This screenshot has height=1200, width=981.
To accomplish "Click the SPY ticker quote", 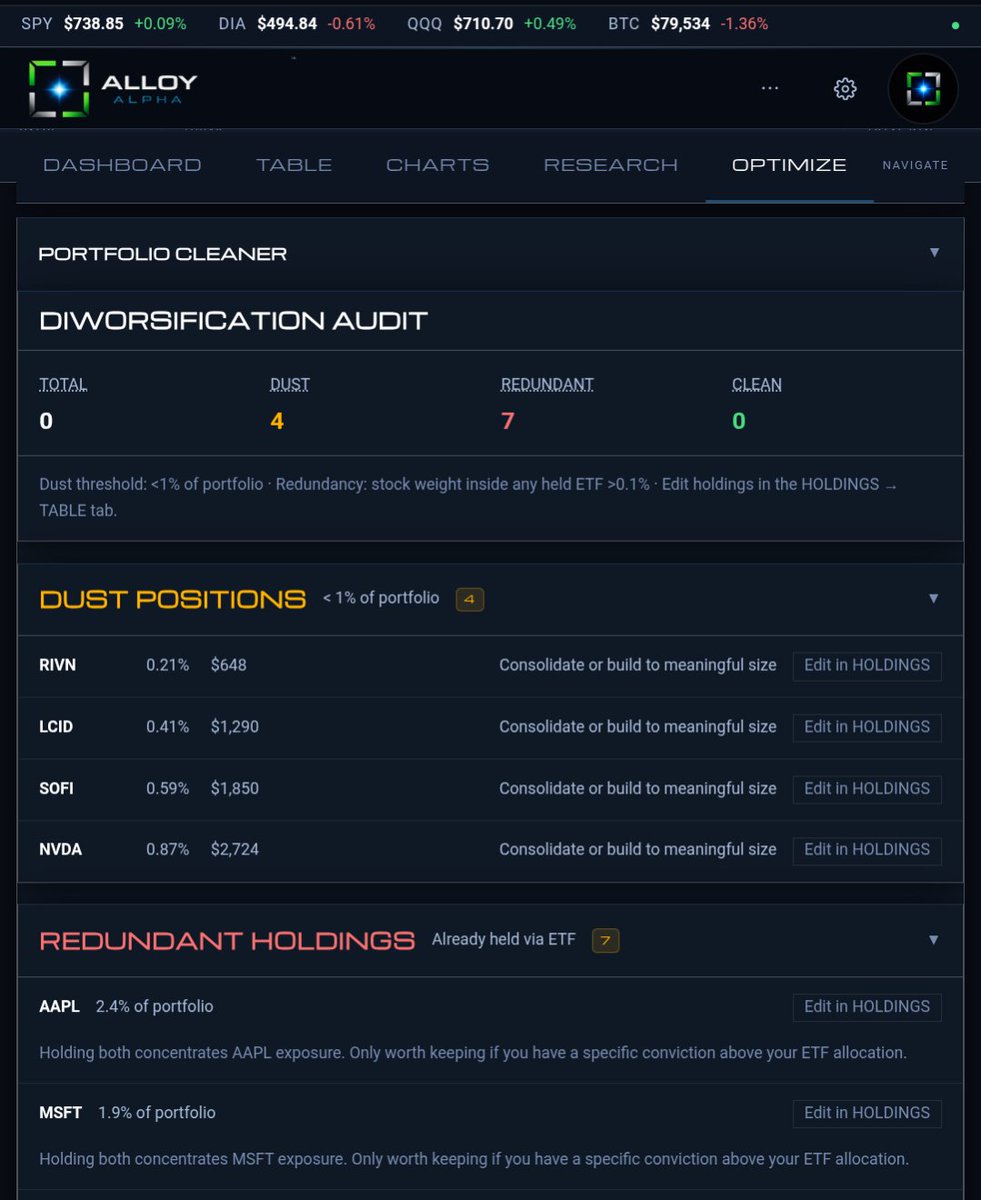I will click(x=104, y=24).
